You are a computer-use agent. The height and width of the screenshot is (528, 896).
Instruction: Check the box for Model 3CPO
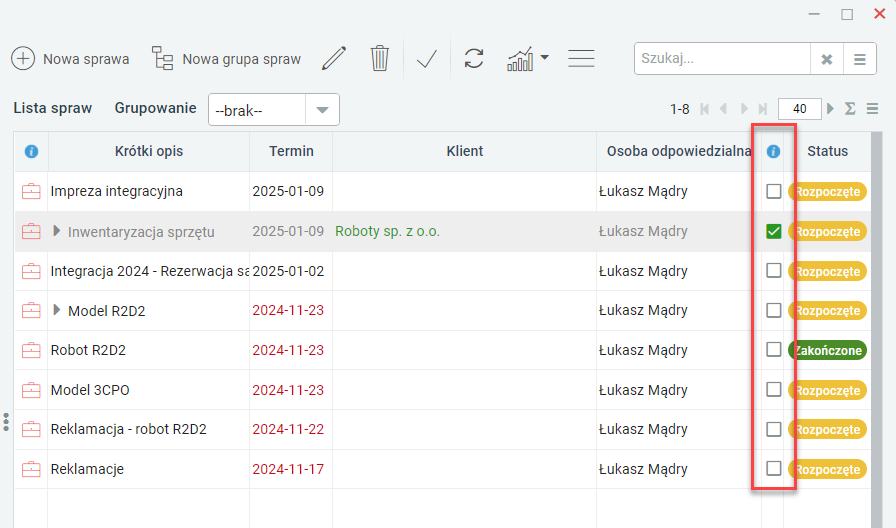click(x=773, y=390)
